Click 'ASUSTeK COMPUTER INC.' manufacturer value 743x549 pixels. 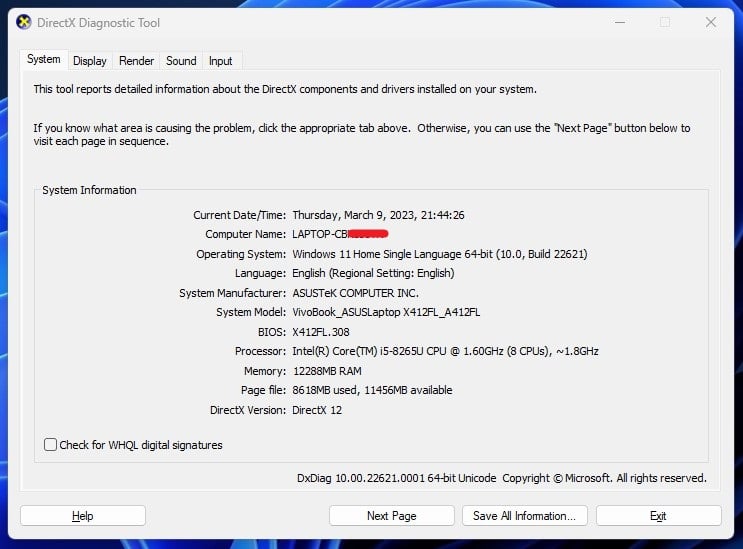pos(355,293)
